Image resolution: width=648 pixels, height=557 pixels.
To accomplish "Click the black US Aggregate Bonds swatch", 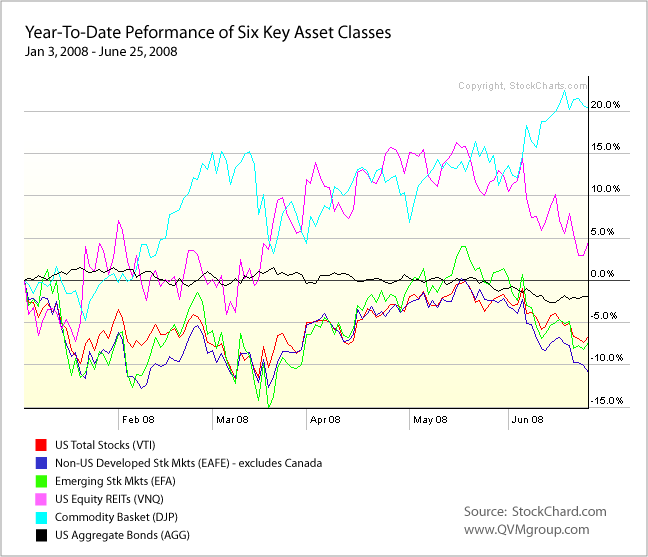I will pyautogui.click(x=42, y=535).
